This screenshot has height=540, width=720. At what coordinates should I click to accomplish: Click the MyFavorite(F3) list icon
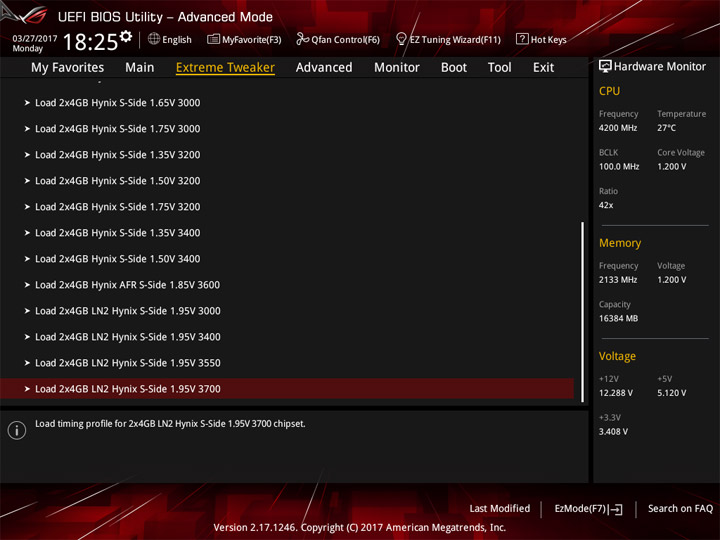click(213, 39)
